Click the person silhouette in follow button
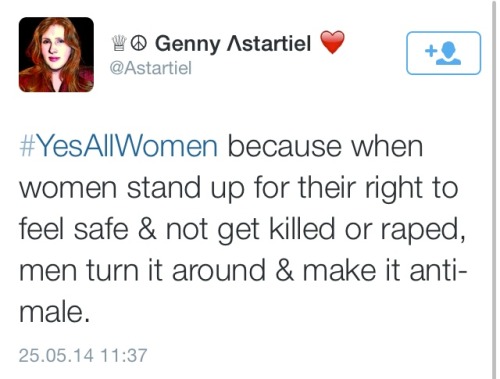Viewport: 500px width, 379px height. (449, 53)
